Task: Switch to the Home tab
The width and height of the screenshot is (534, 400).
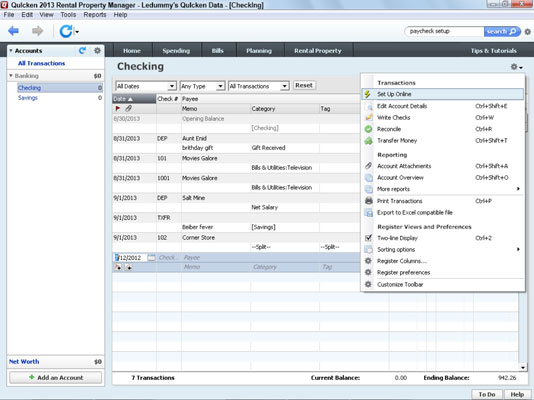Action: click(132, 50)
